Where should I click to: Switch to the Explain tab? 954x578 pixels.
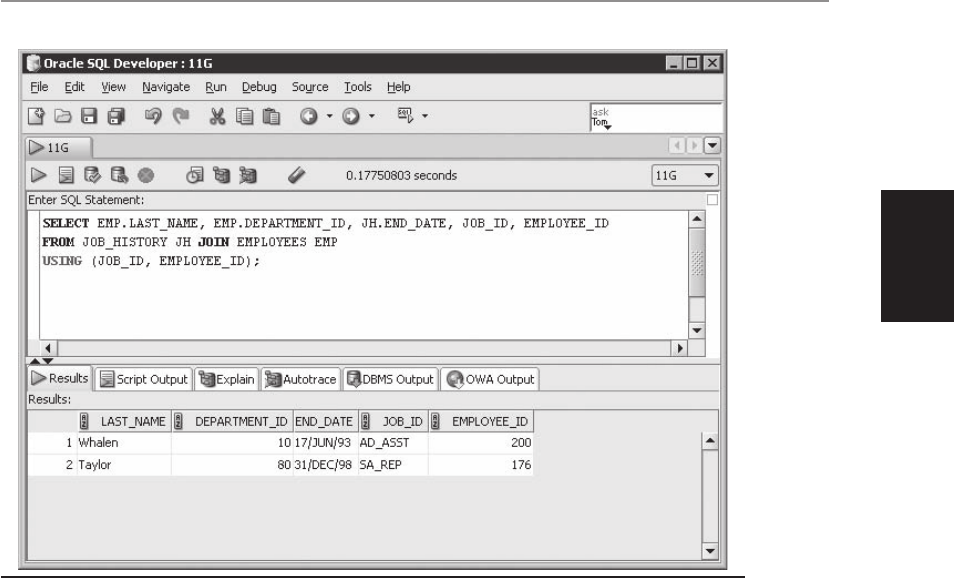coord(226,379)
